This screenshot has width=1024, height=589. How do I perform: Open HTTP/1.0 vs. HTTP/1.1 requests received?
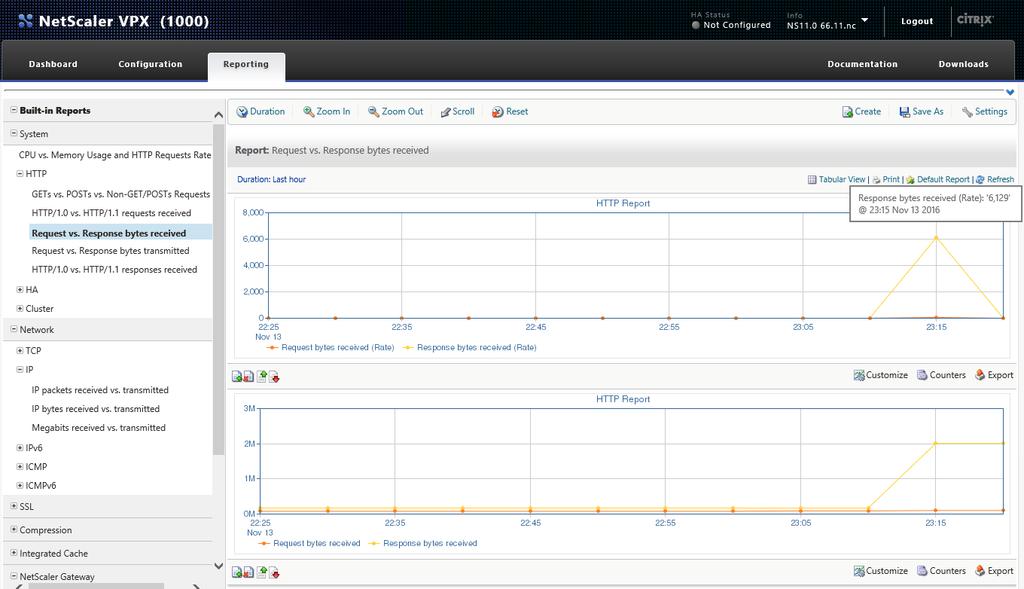tap(111, 213)
